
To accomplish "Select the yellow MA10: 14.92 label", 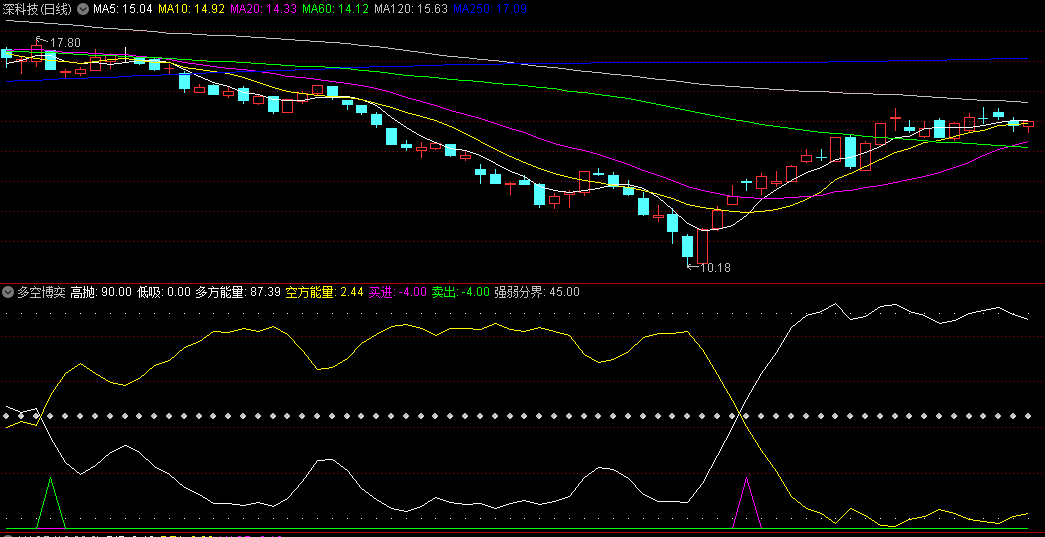I will [191, 9].
